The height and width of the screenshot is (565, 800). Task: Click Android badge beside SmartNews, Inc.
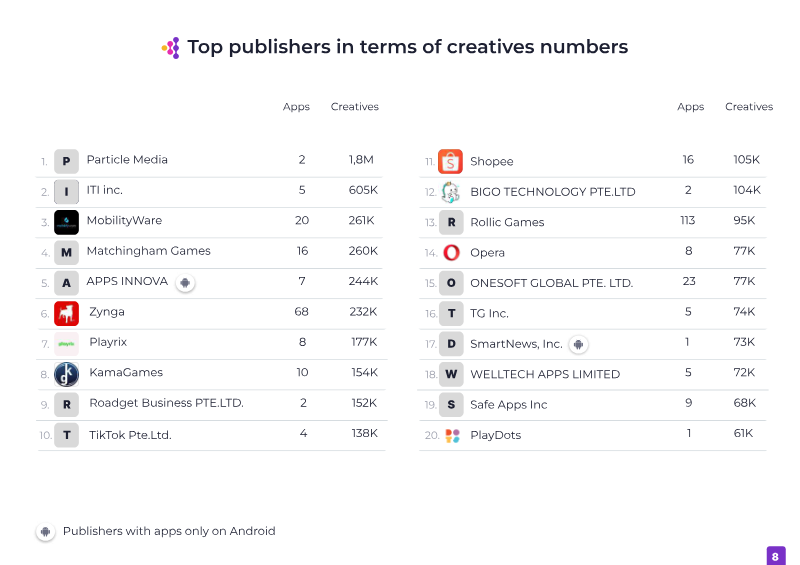578,345
